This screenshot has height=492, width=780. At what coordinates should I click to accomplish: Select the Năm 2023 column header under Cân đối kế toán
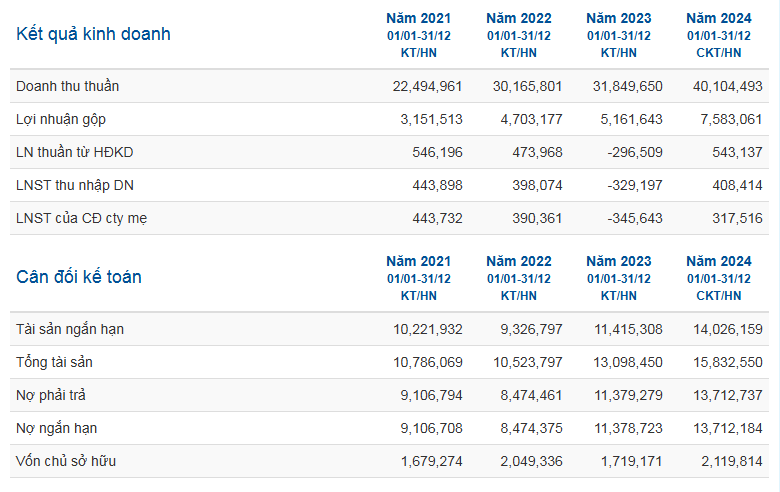618,261
